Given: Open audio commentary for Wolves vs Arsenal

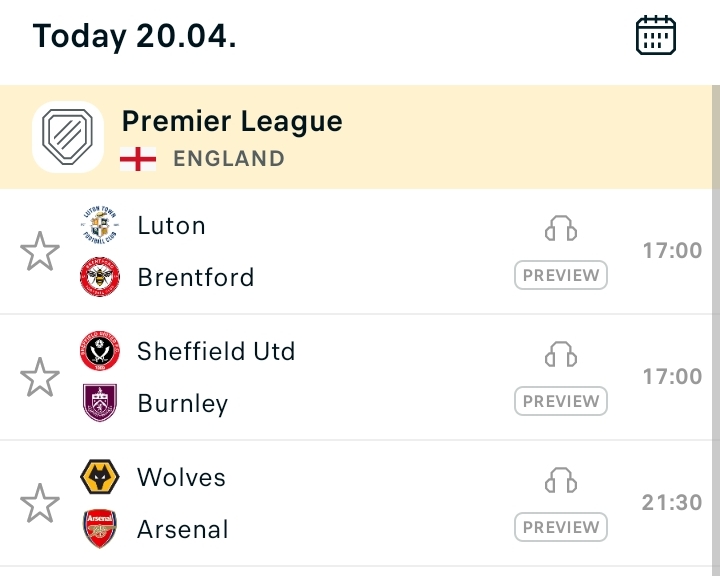Looking at the screenshot, I should 561,480.
